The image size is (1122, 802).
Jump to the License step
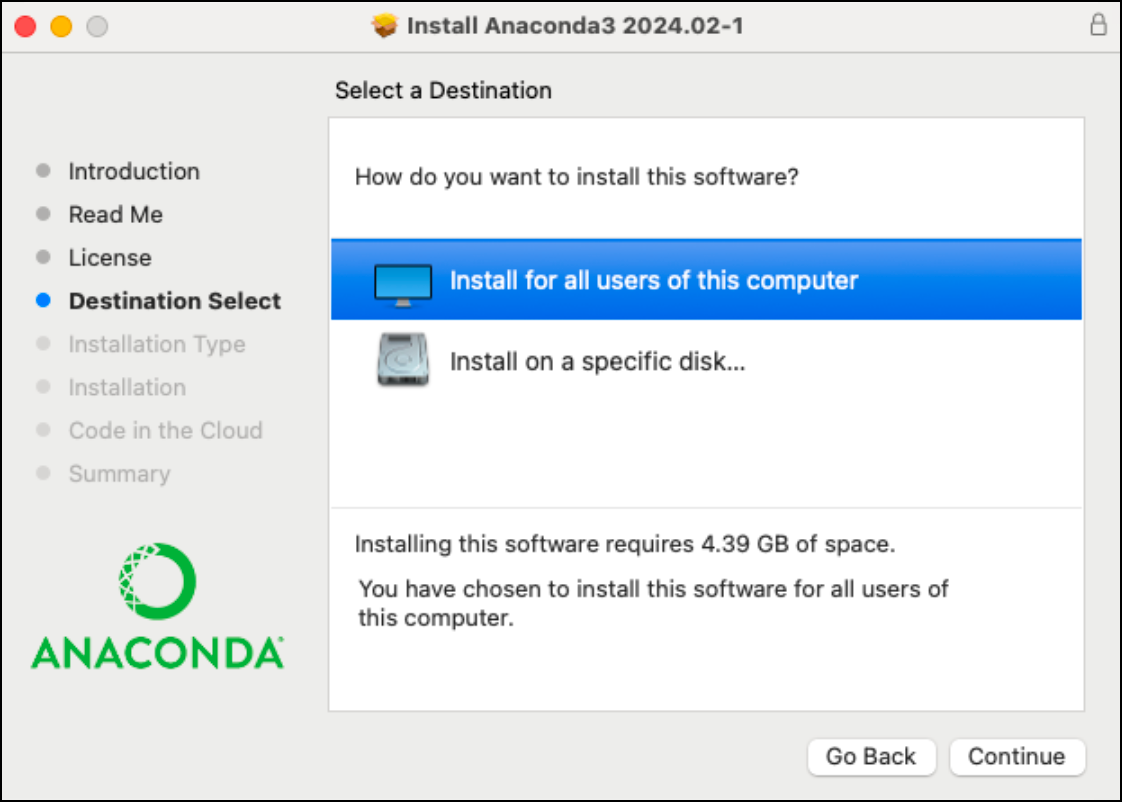coord(110,258)
